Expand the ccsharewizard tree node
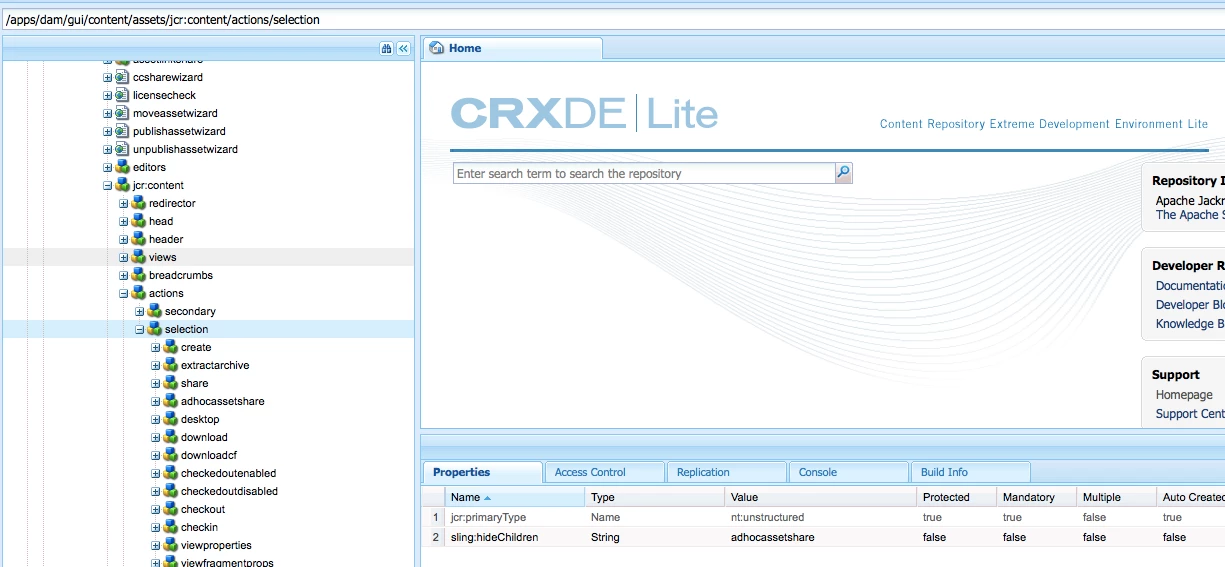The image size is (1225, 567). [x=108, y=77]
